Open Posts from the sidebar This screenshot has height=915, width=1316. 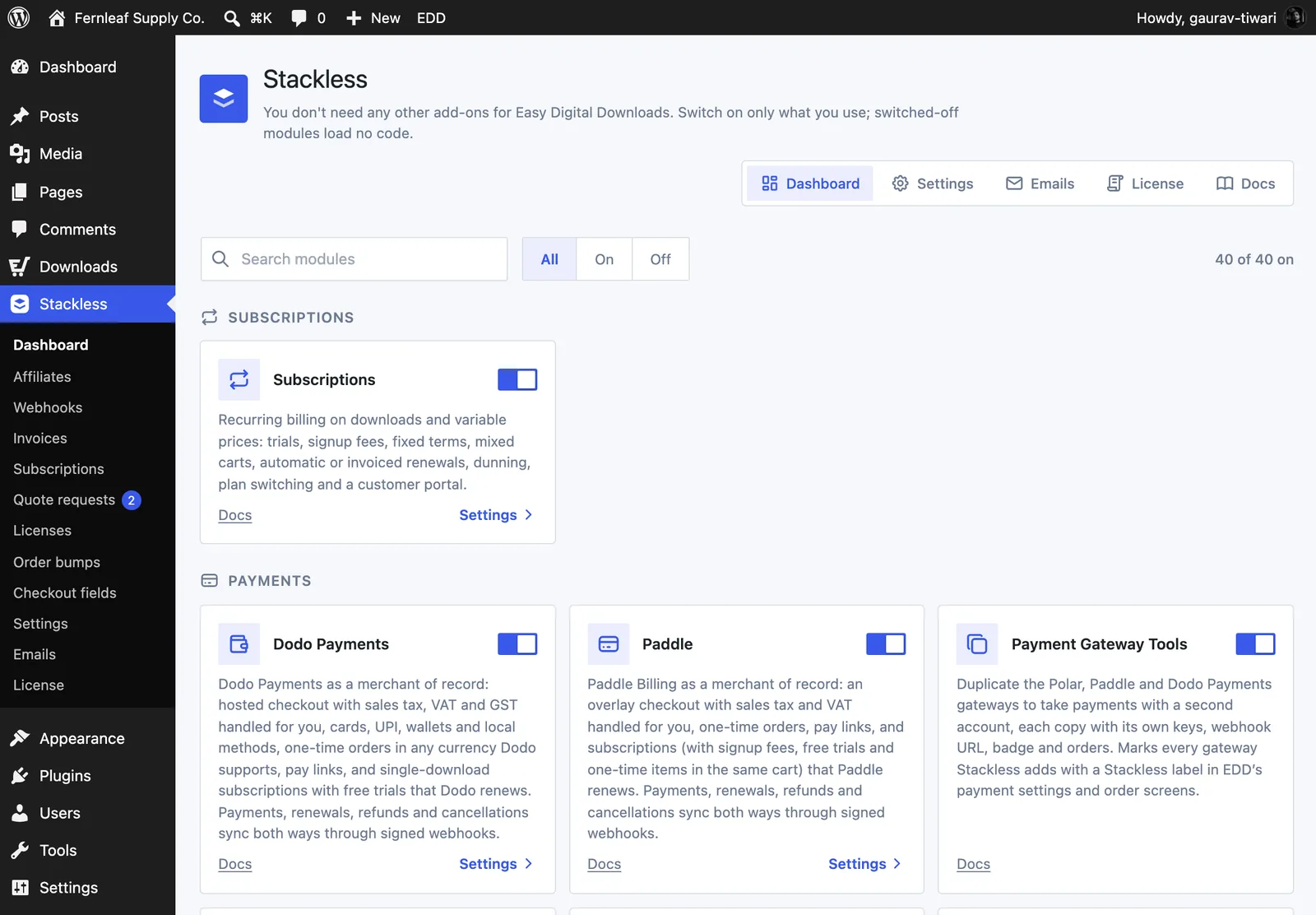tap(87, 116)
